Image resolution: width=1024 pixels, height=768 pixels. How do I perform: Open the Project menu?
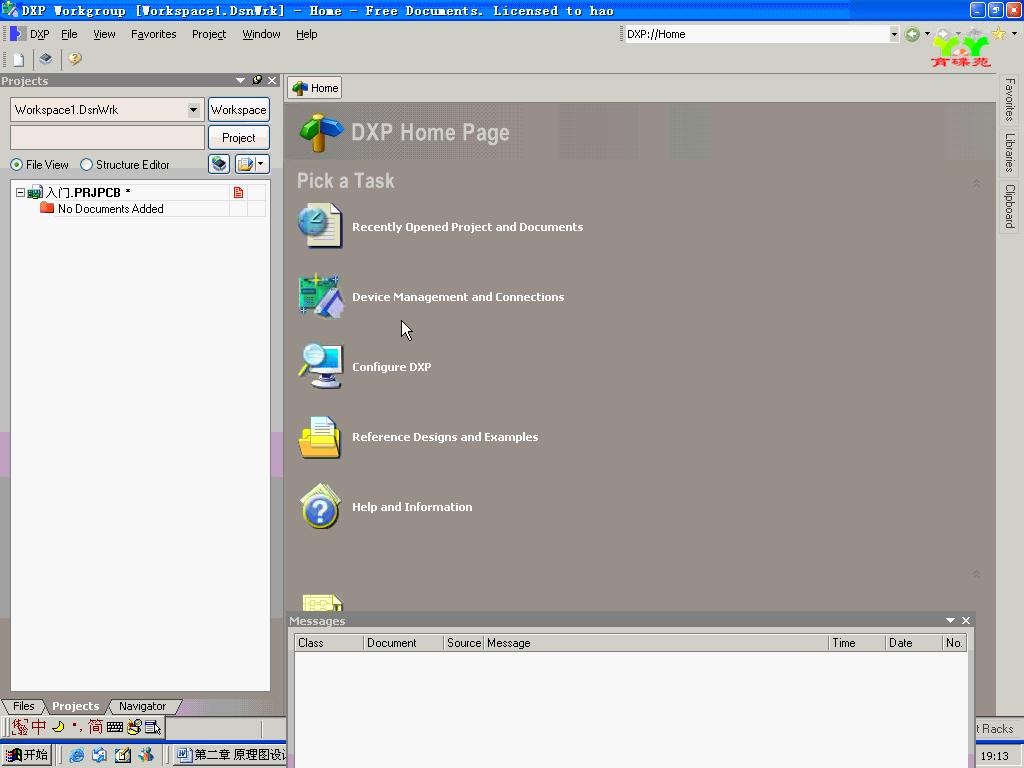209,34
